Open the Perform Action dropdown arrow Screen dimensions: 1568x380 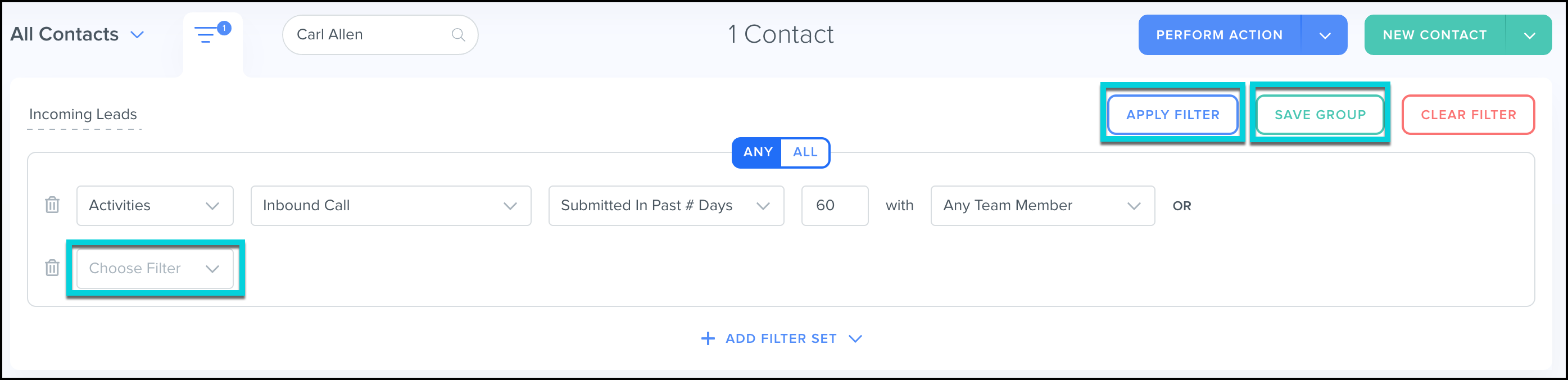1325,35
